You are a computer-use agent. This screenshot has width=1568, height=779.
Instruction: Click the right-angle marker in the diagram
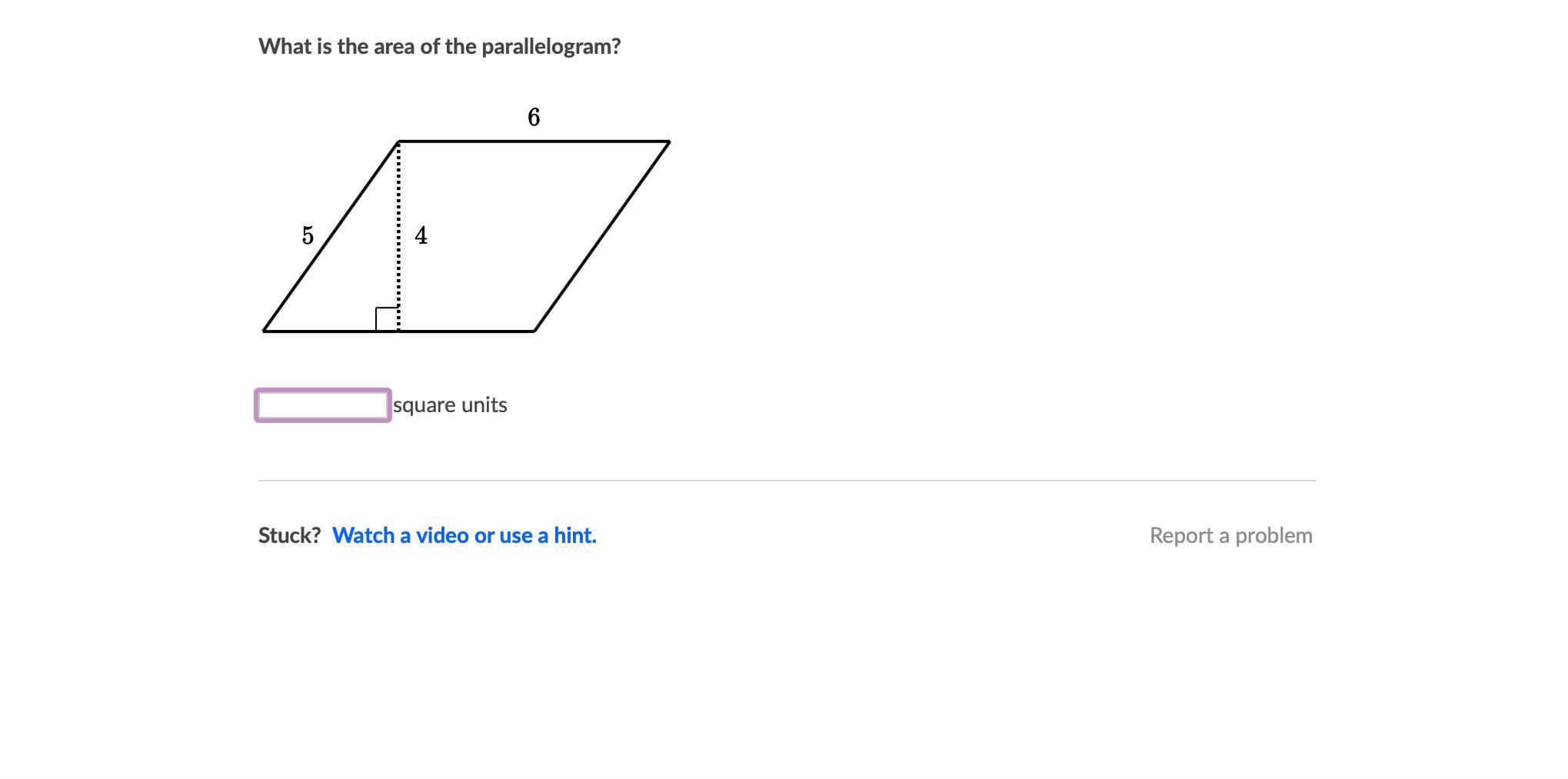click(x=387, y=319)
